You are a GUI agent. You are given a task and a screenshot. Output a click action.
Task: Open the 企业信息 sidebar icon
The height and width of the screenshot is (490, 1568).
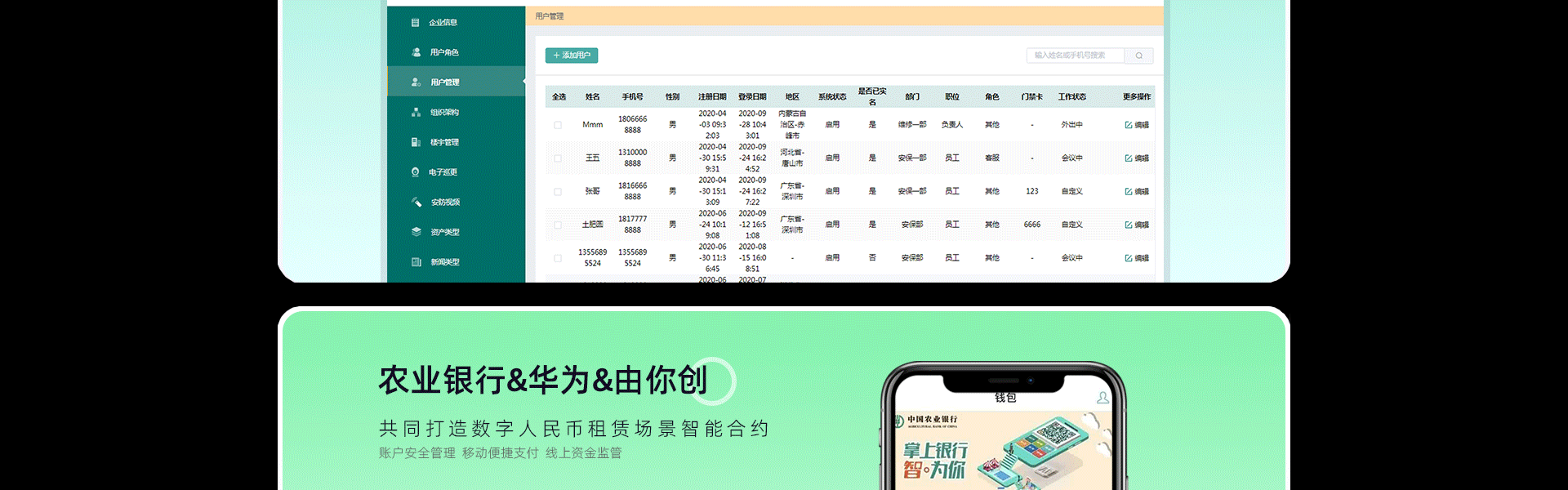415,23
